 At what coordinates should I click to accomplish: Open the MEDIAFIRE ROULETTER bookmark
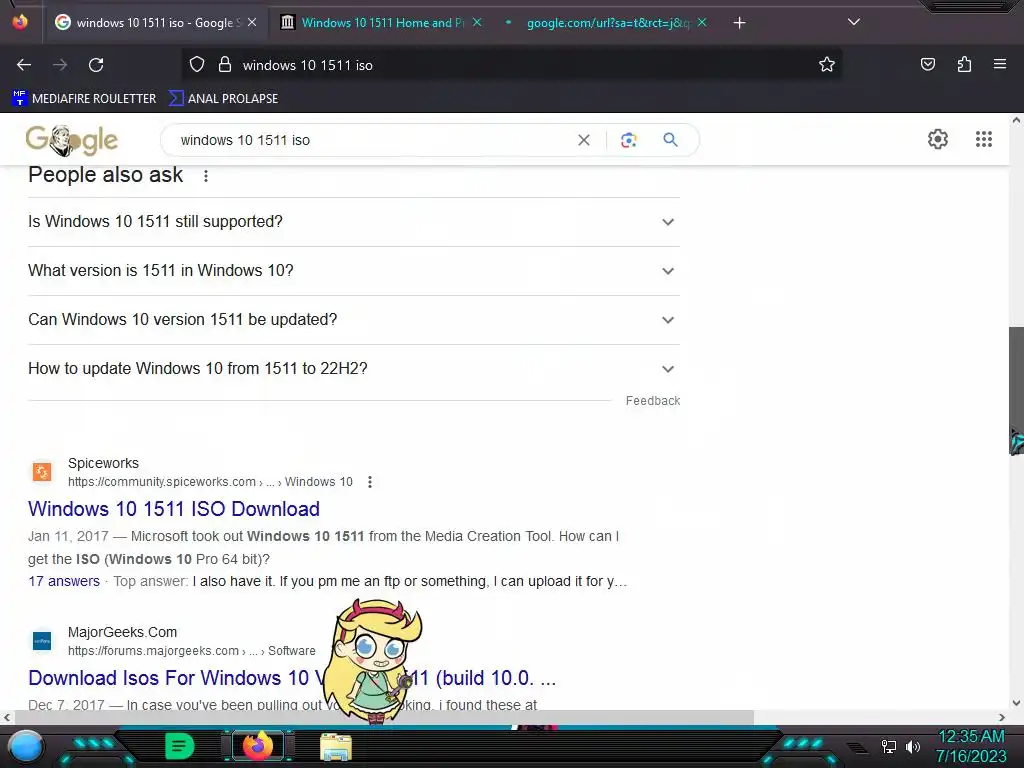(84, 99)
